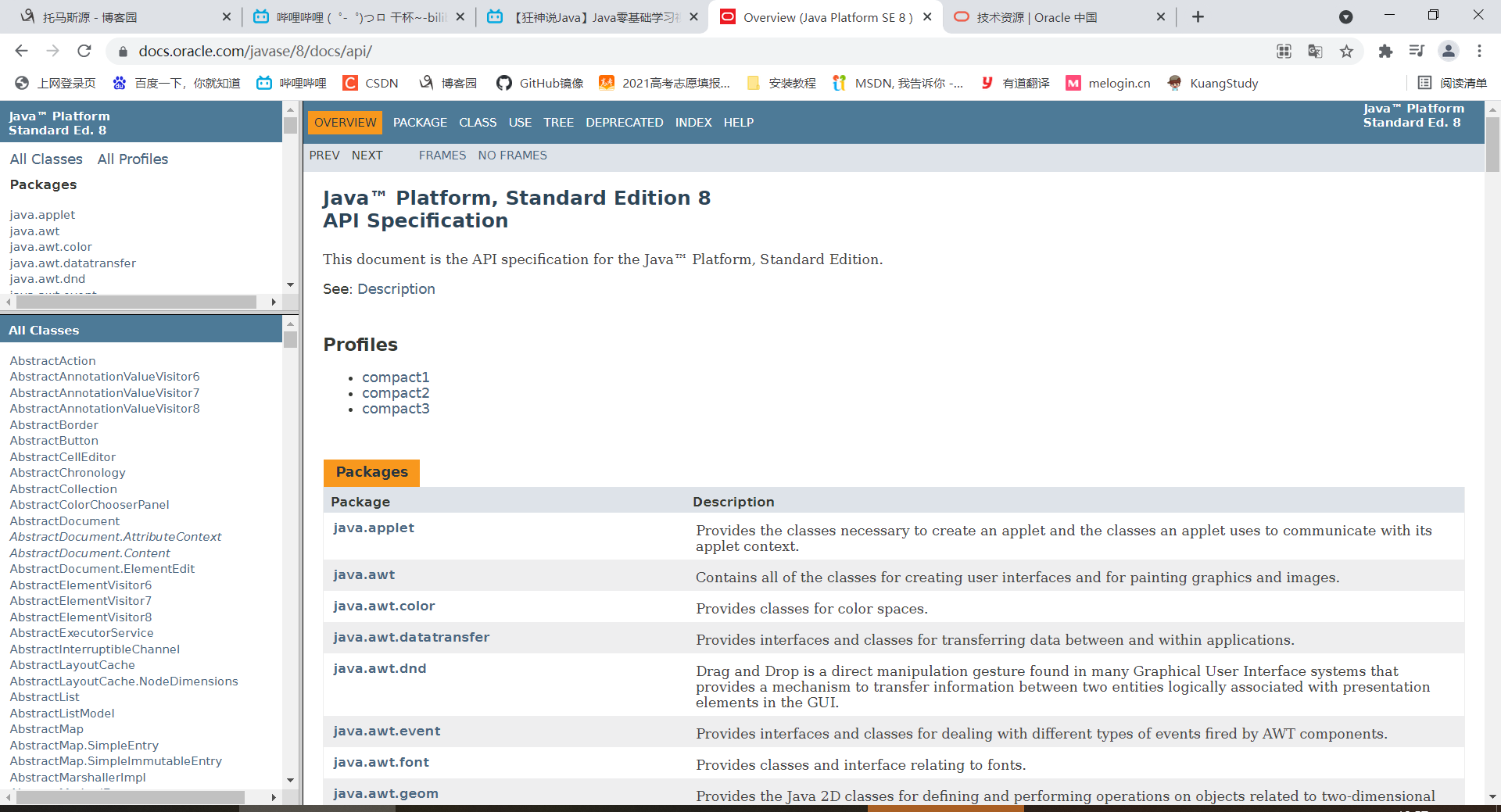Screen dimensions: 1501x812
Task: Click down arrow of All Classes frame scrollbar
Action: point(290,779)
